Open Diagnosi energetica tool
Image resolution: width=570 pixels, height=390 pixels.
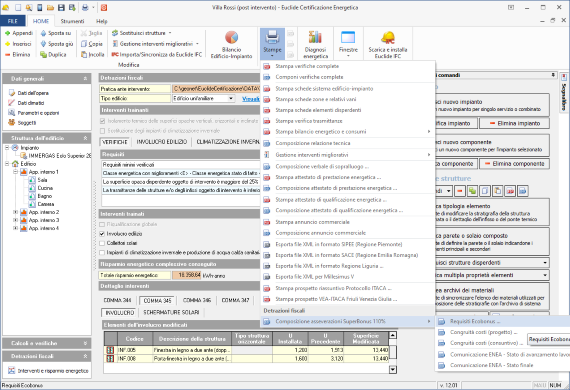tap(316, 44)
